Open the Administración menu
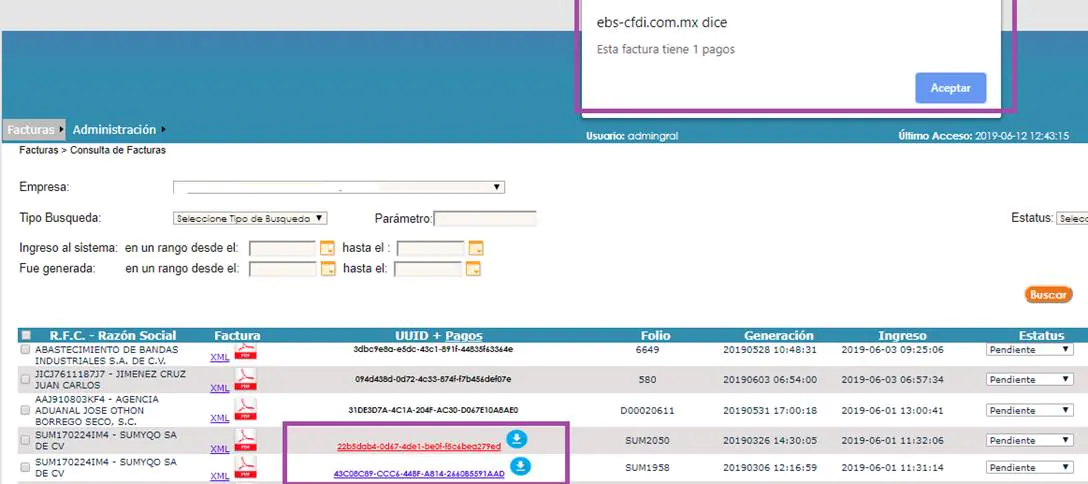The image size is (1088, 484). (x=115, y=130)
